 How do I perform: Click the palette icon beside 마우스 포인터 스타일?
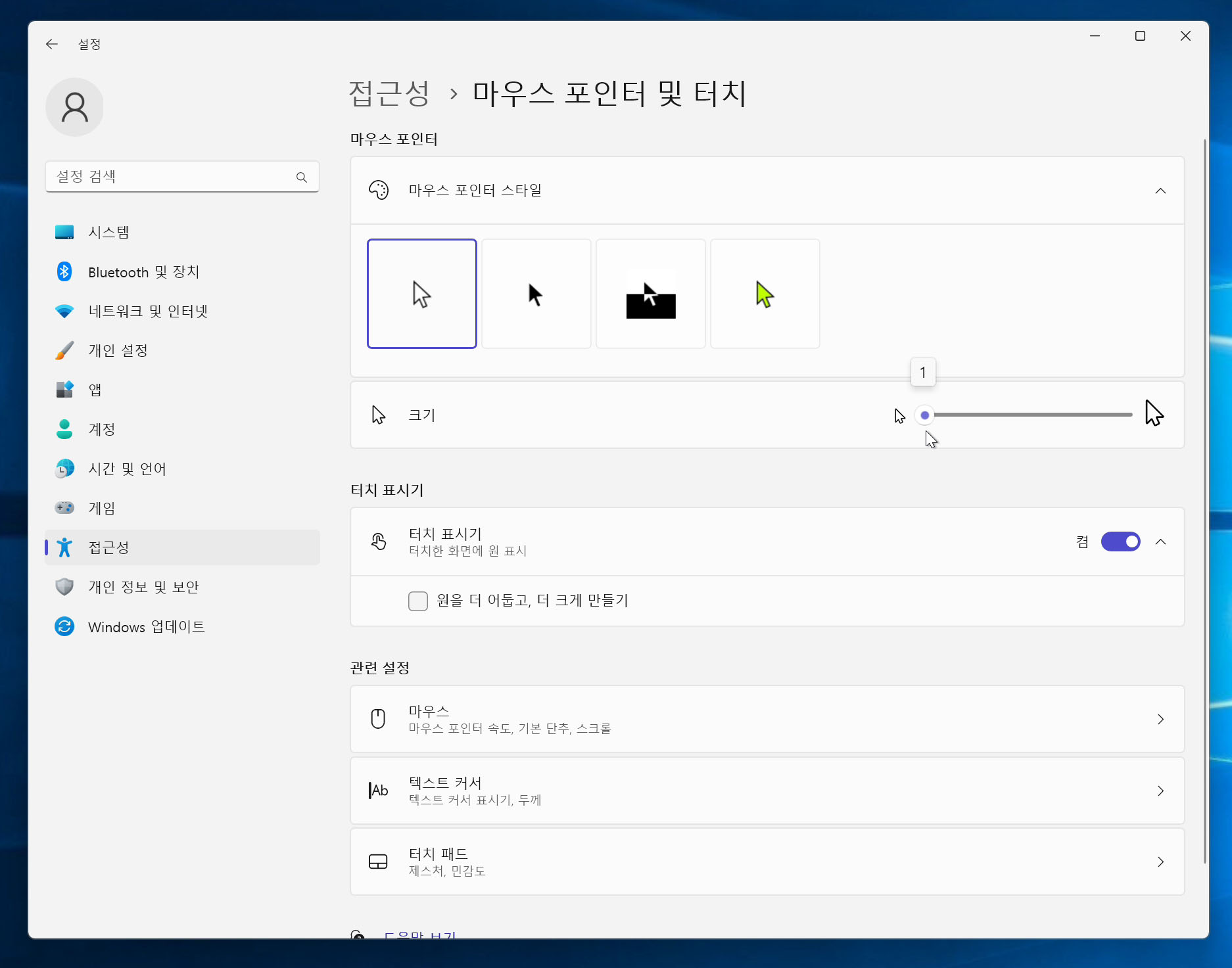[x=379, y=191]
